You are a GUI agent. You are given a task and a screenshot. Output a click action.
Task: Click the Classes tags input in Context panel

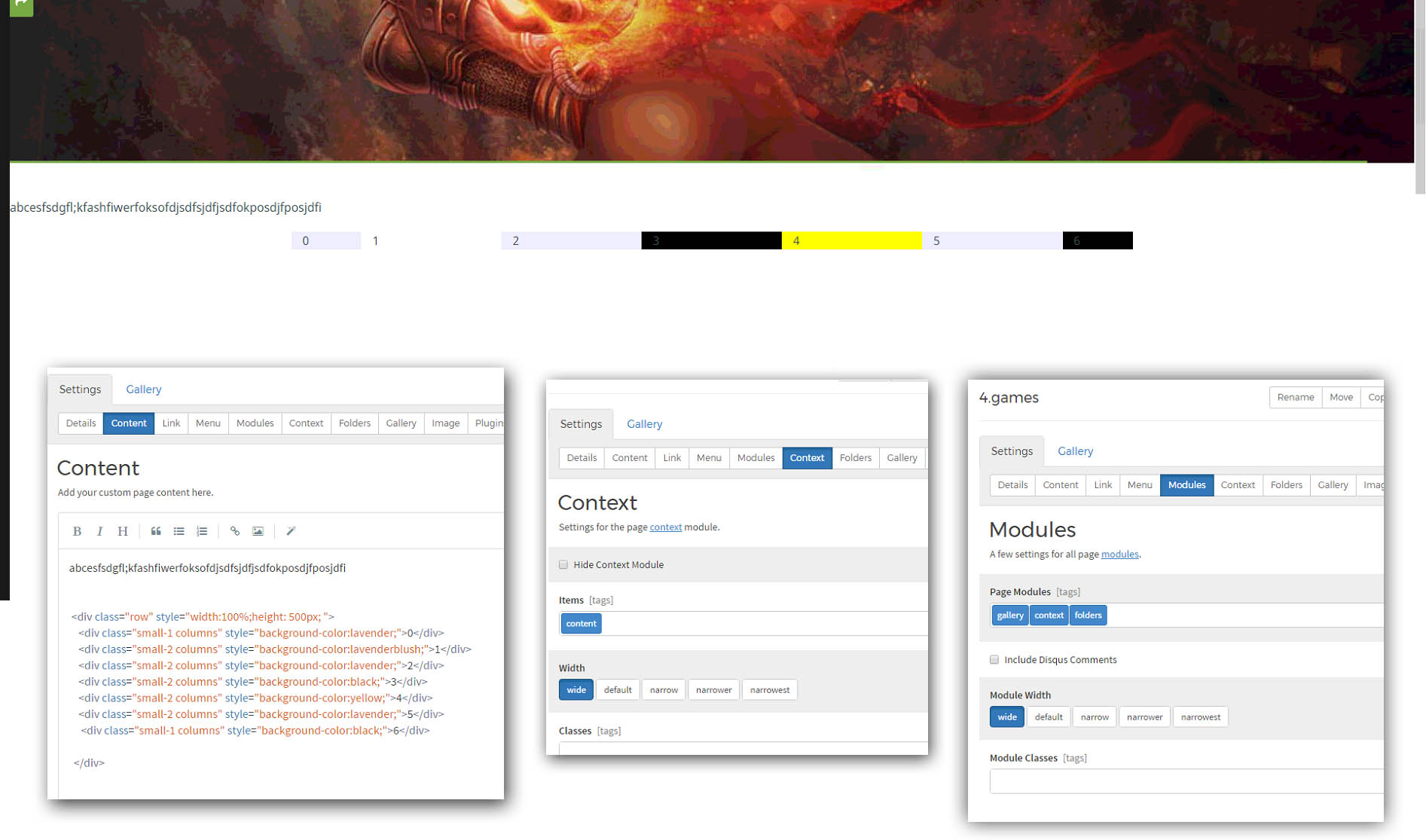(x=743, y=749)
